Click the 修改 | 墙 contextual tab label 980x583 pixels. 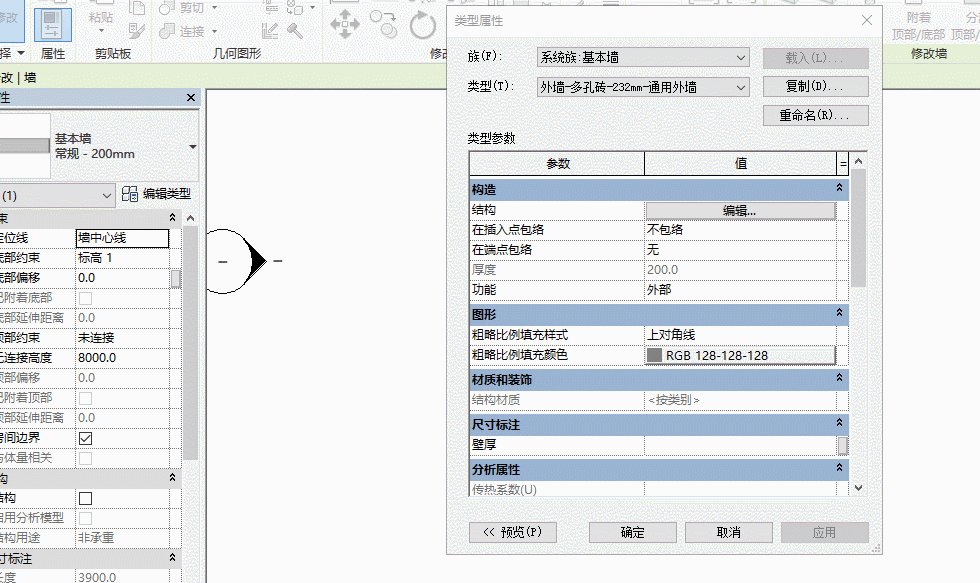[x=18, y=78]
